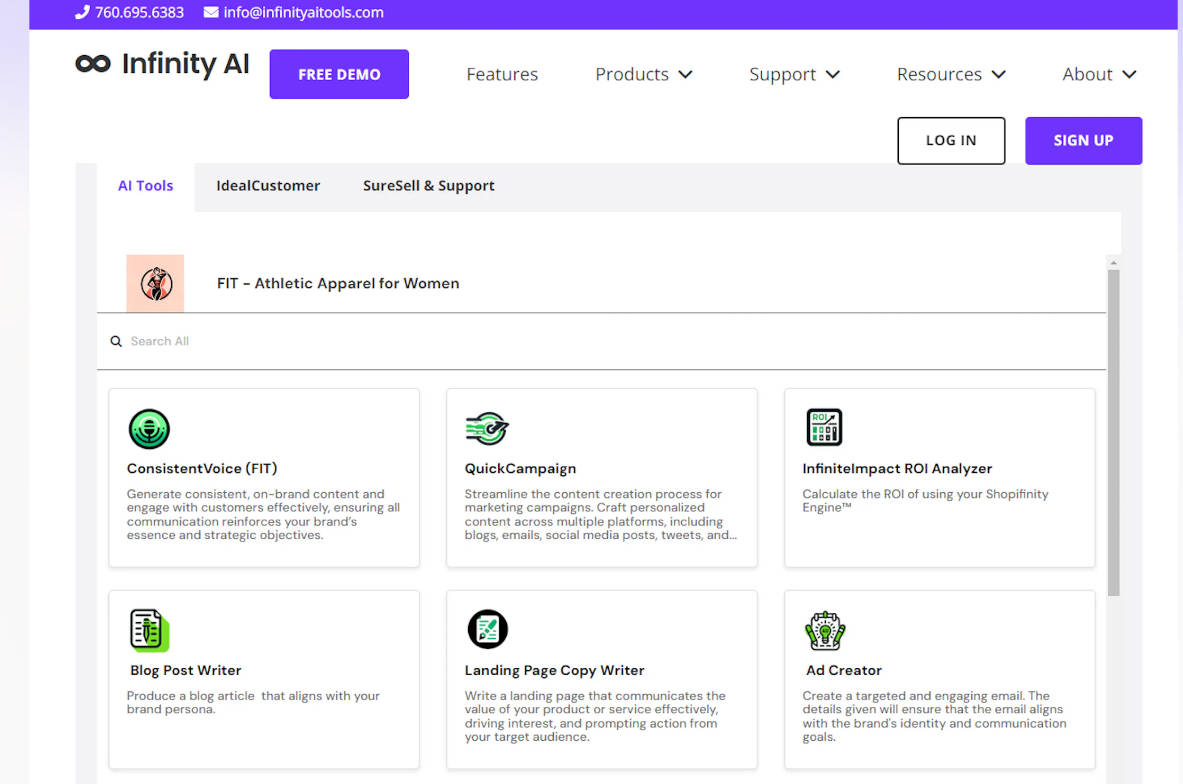
Task: Select the Blog Post Writer document icon
Action: [149, 629]
